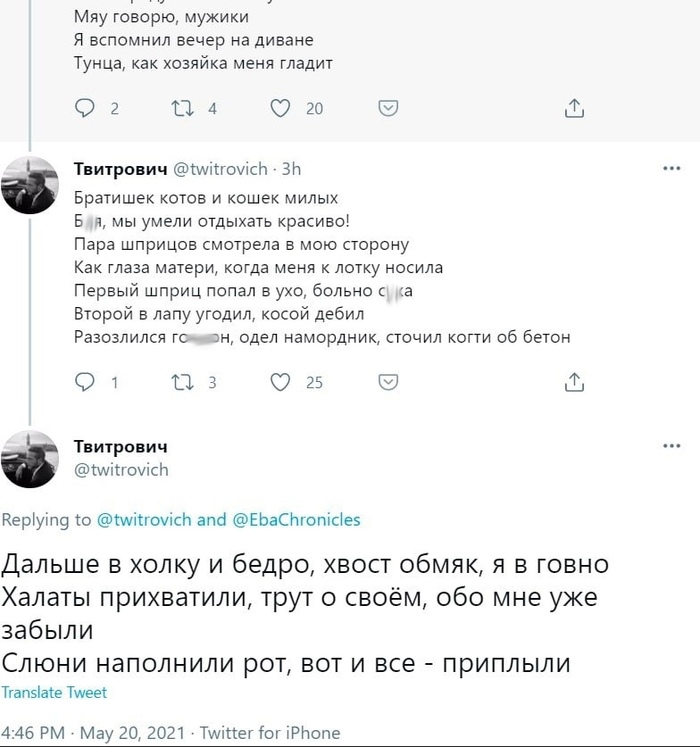
Task: Open the @twitrovich mention in Replying to
Action: coord(145,520)
